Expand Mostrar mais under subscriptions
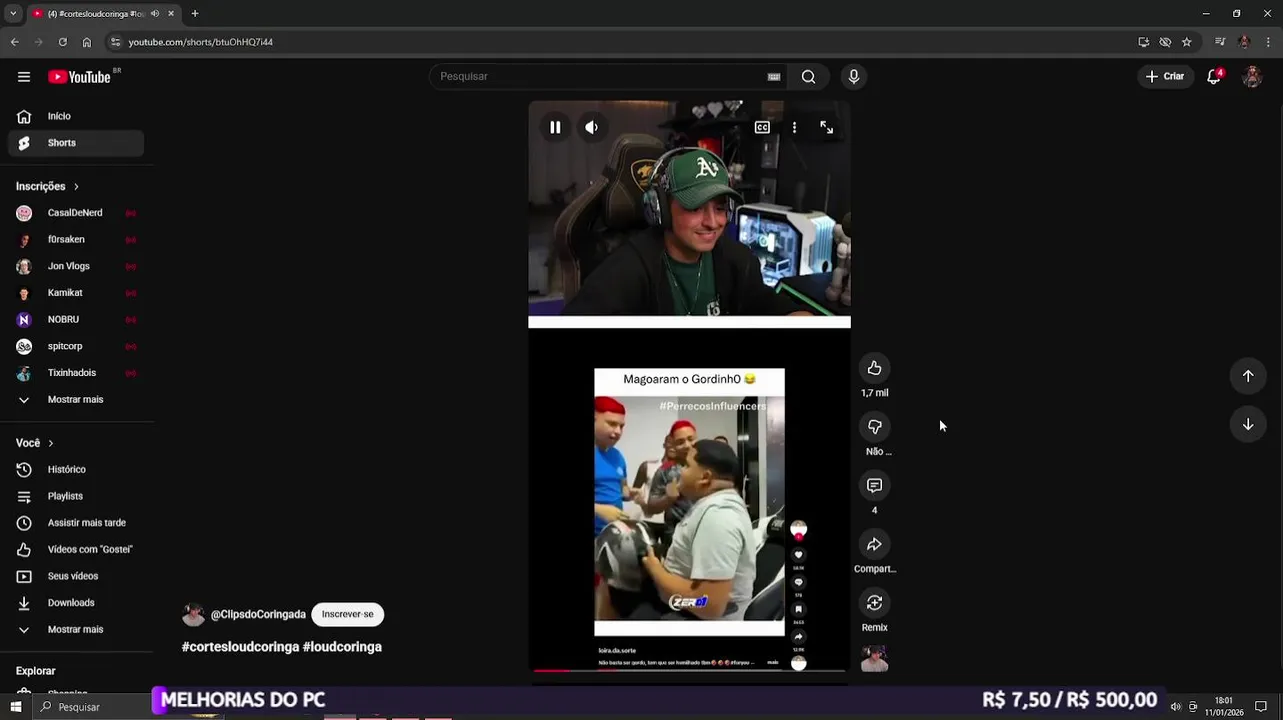The width and height of the screenshot is (1283, 720). pos(76,400)
